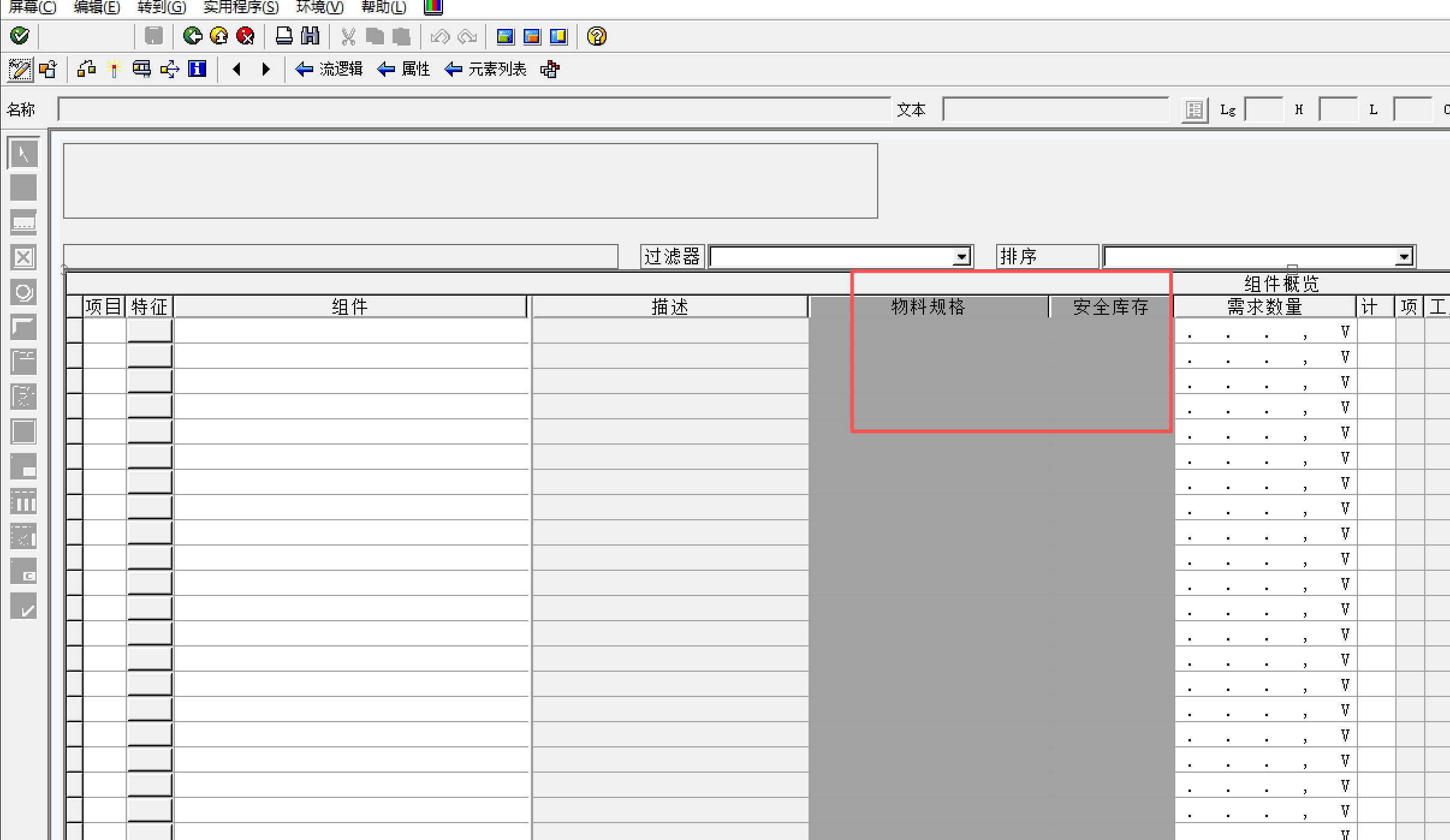Screen dimensions: 1450x840
Task: Select the 组件 column header
Action: [x=350, y=306]
